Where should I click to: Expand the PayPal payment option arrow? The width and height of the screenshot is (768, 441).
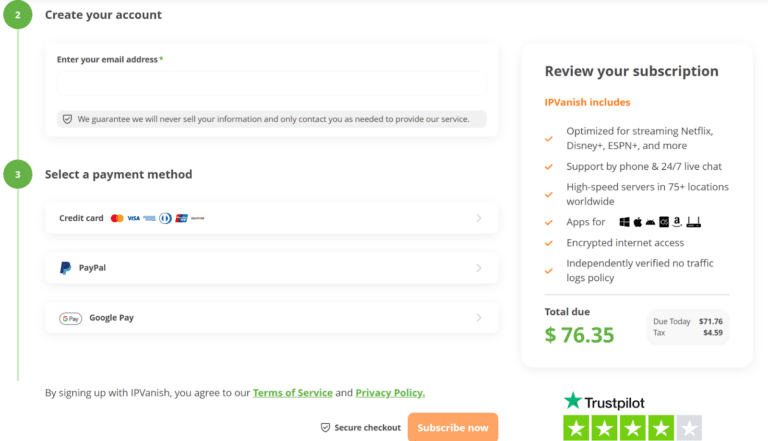coord(479,268)
